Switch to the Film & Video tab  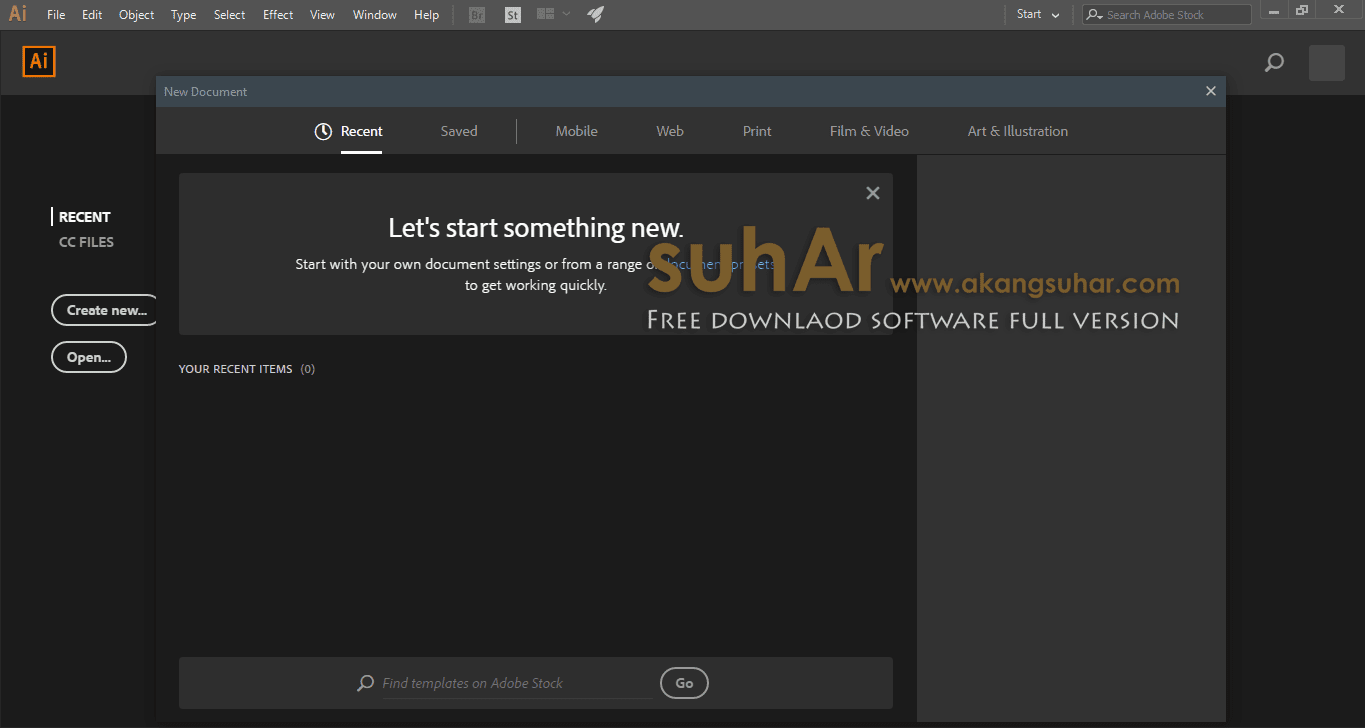[869, 131]
